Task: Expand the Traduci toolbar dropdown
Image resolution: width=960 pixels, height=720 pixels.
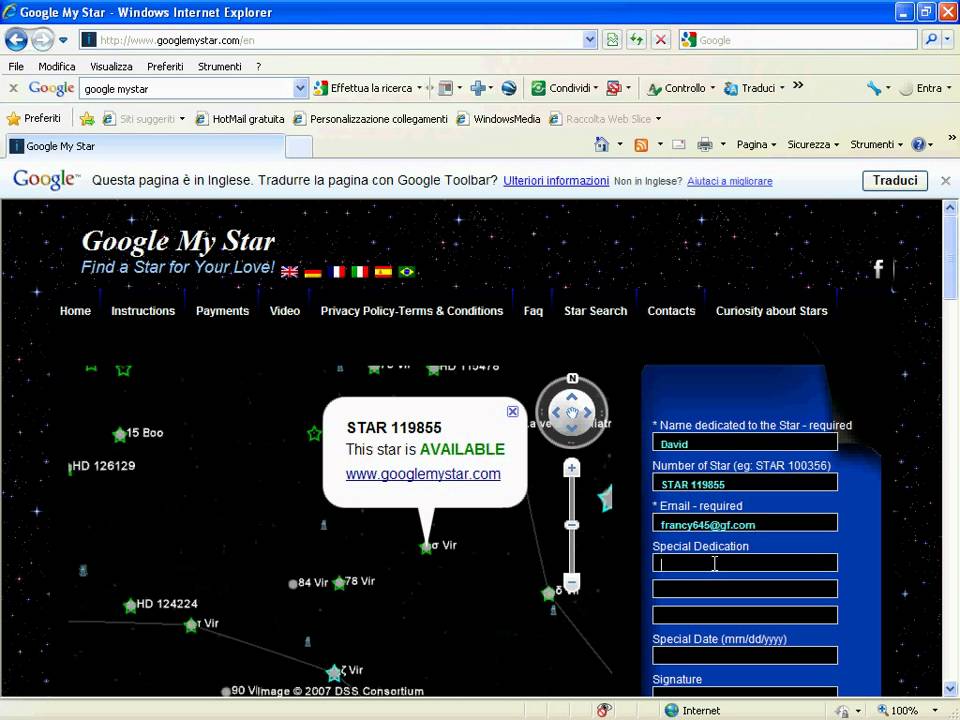Action: pos(782,88)
